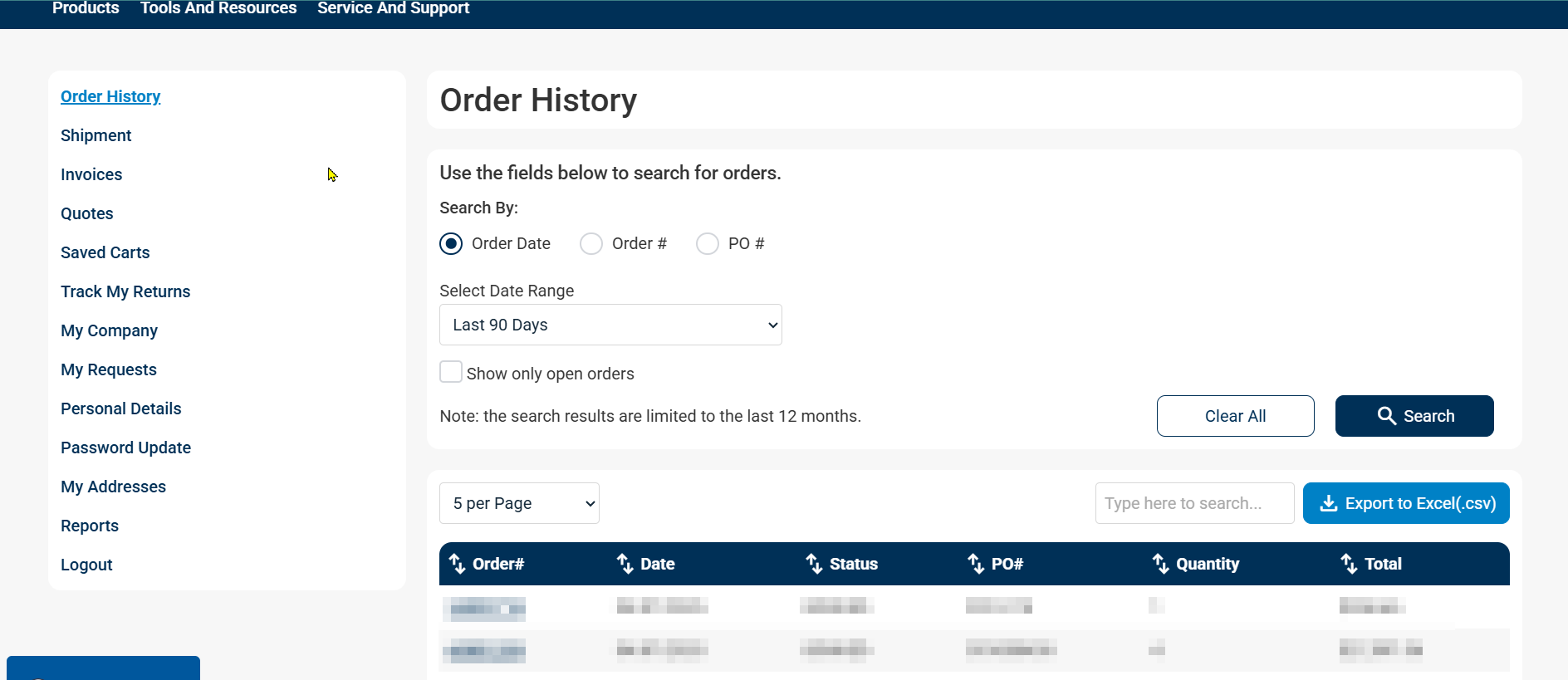Viewport: 1568px width, 680px height.
Task: Expand the 5 per Page dropdown
Action: 519,503
